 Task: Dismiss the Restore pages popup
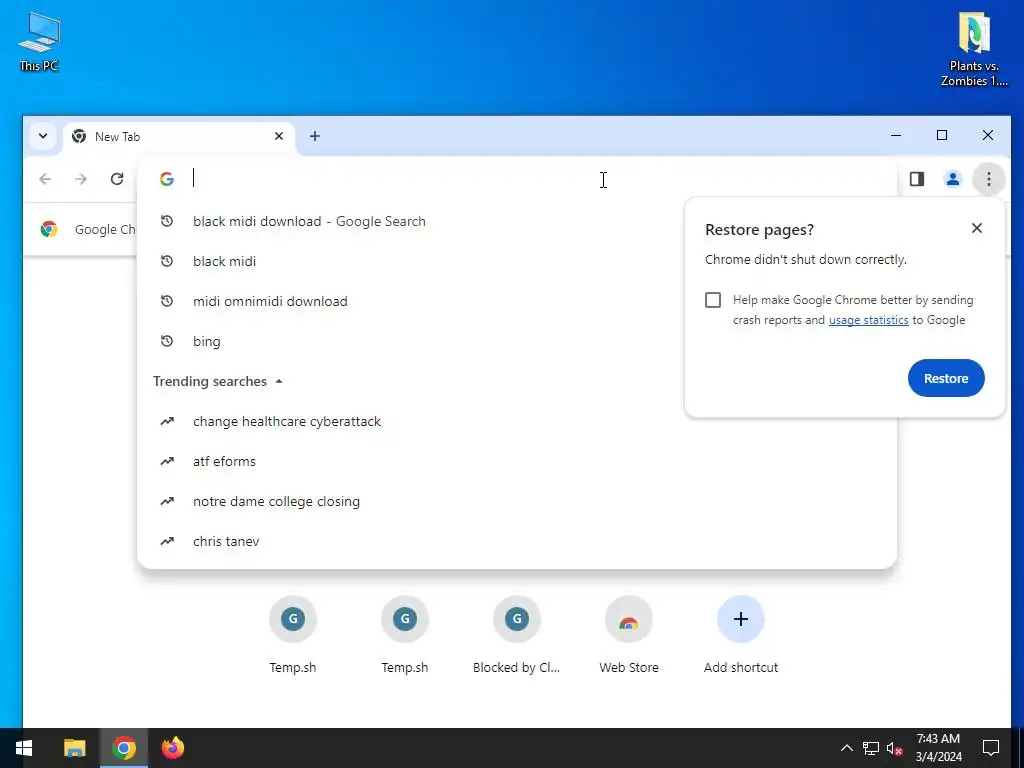pos(976,228)
